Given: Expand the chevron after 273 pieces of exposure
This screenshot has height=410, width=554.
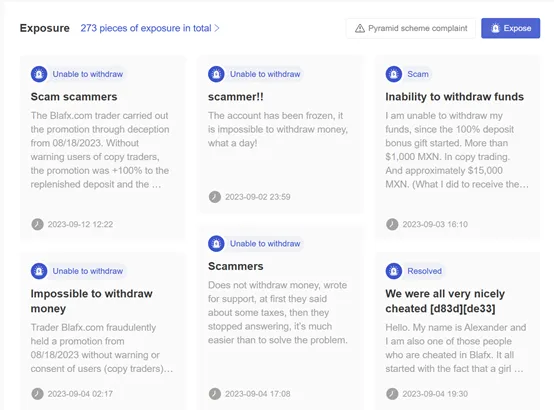Looking at the screenshot, I should (217, 28).
